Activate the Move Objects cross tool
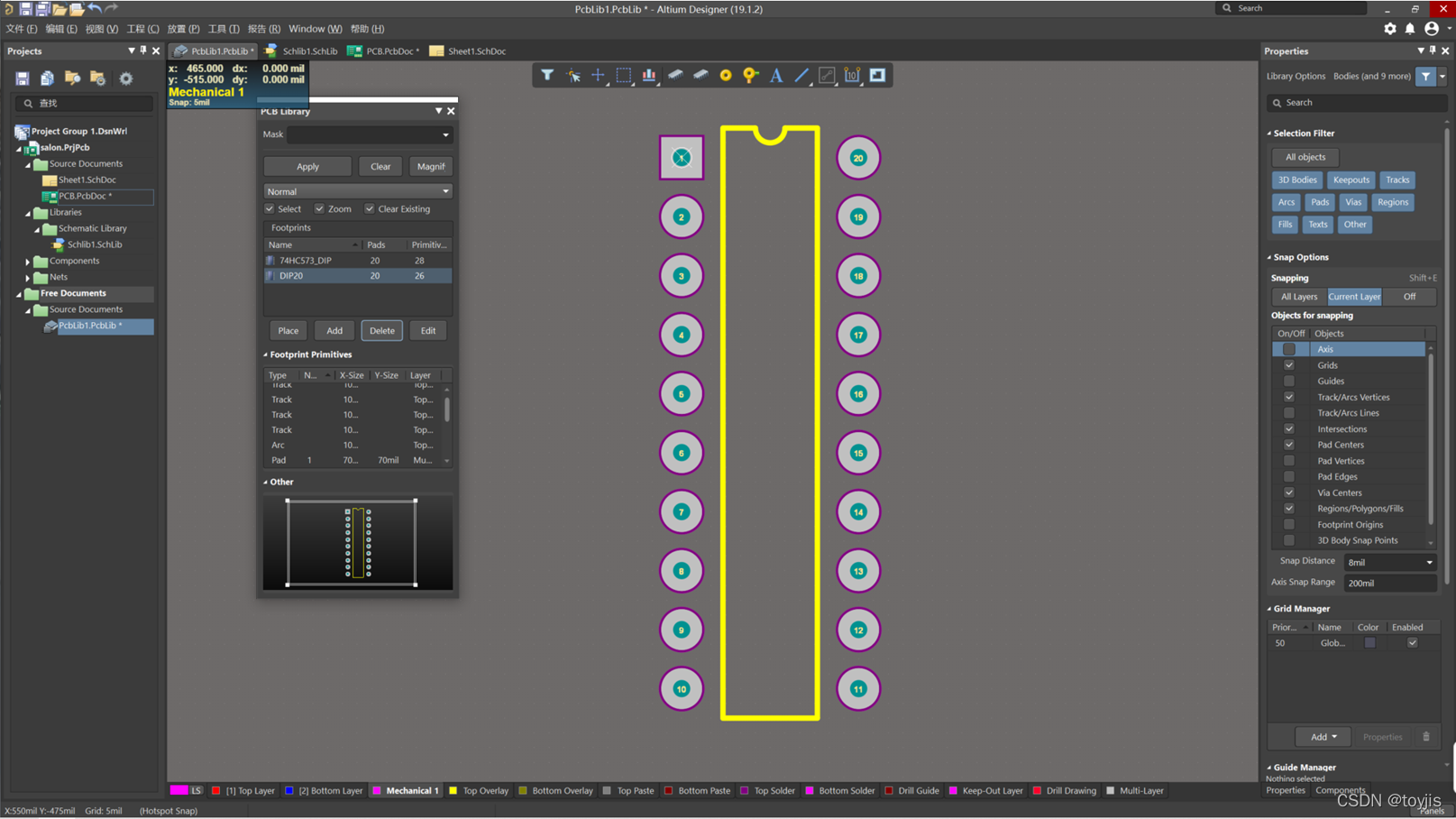Viewport: 1456px width, 819px height. (598, 75)
